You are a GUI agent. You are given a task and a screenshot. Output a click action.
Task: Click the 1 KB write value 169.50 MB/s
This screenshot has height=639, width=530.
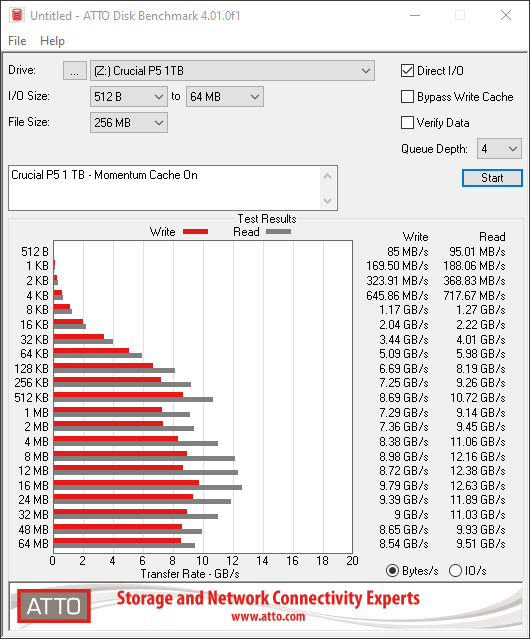pyautogui.click(x=397, y=266)
